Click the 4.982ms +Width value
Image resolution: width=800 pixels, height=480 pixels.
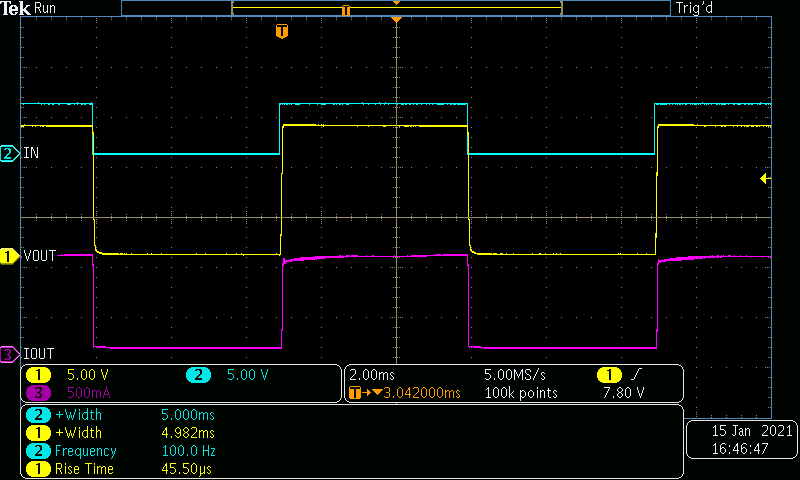tap(188, 433)
